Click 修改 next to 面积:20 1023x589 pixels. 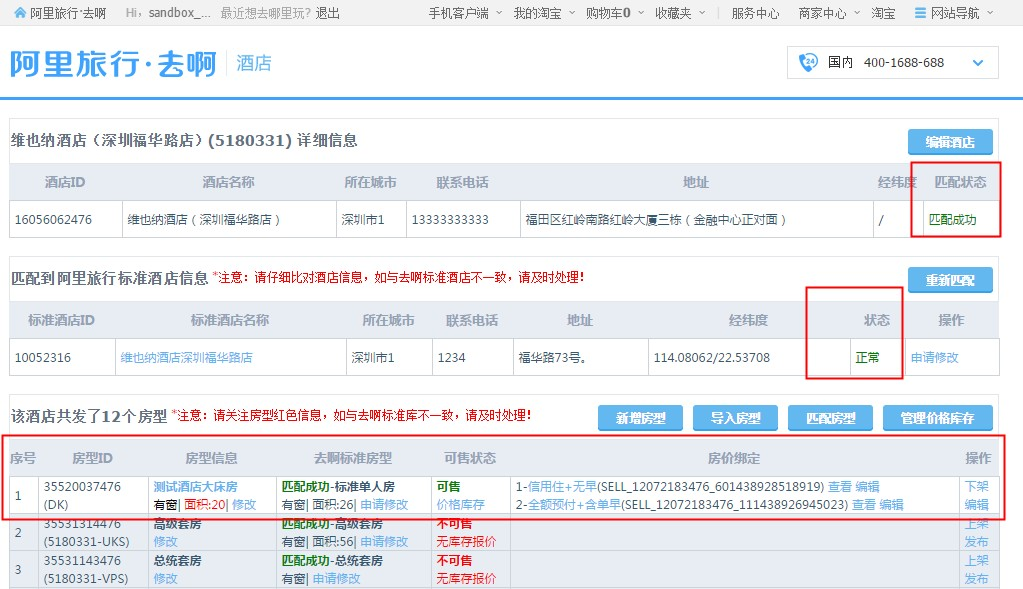[x=244, y=505]
